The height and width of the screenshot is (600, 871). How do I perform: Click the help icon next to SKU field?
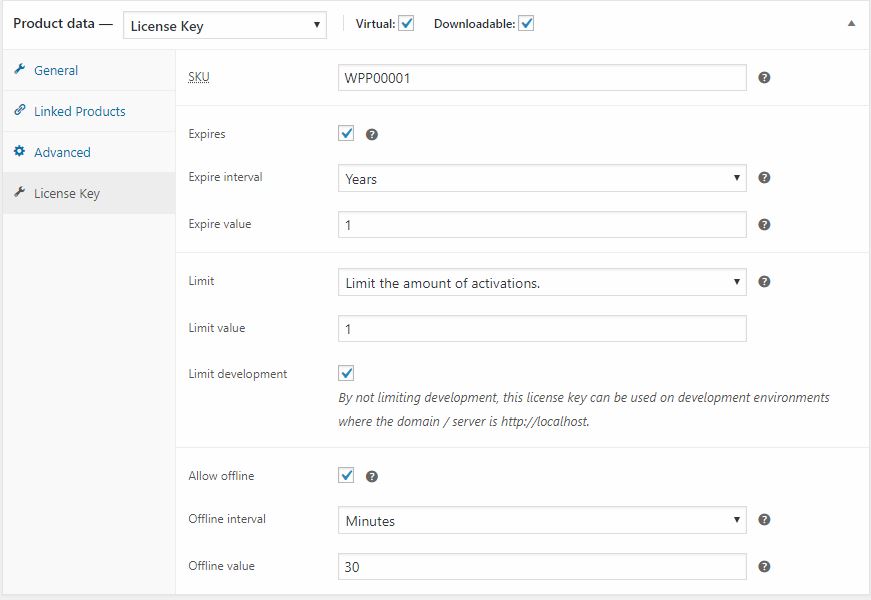(764, 78)
